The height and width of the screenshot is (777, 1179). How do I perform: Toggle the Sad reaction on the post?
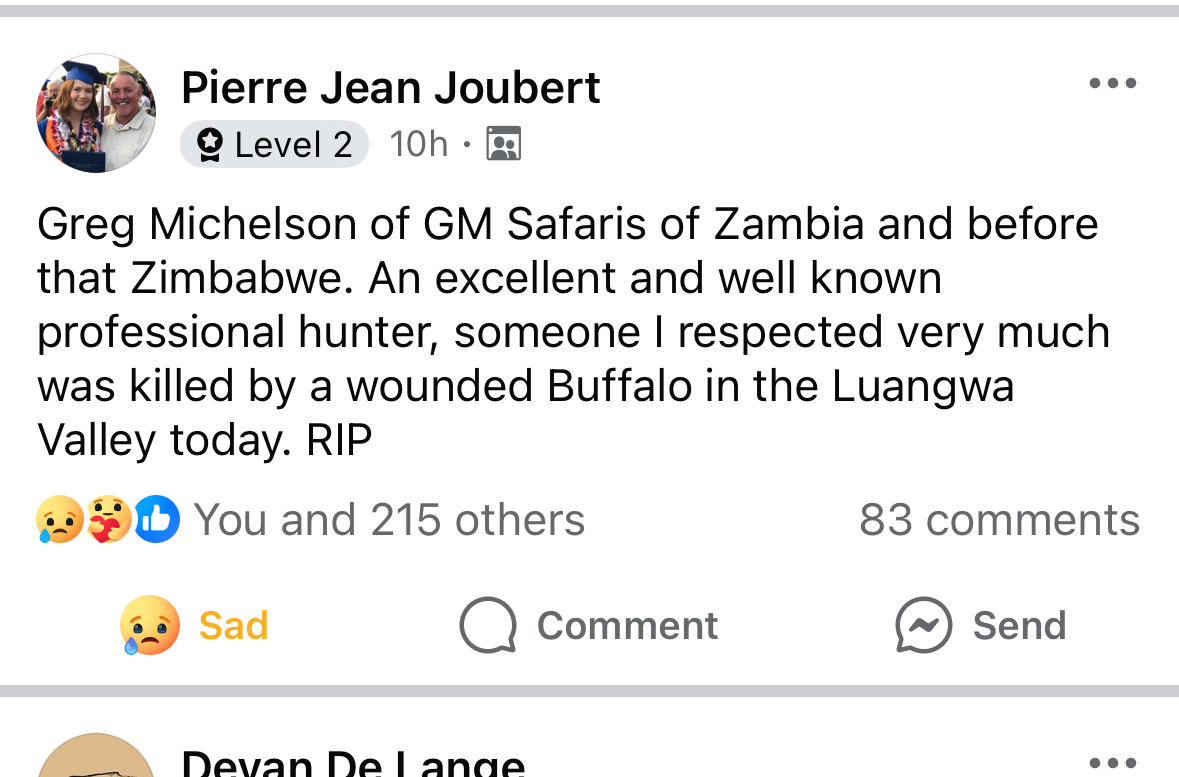(x=196, y=626)
